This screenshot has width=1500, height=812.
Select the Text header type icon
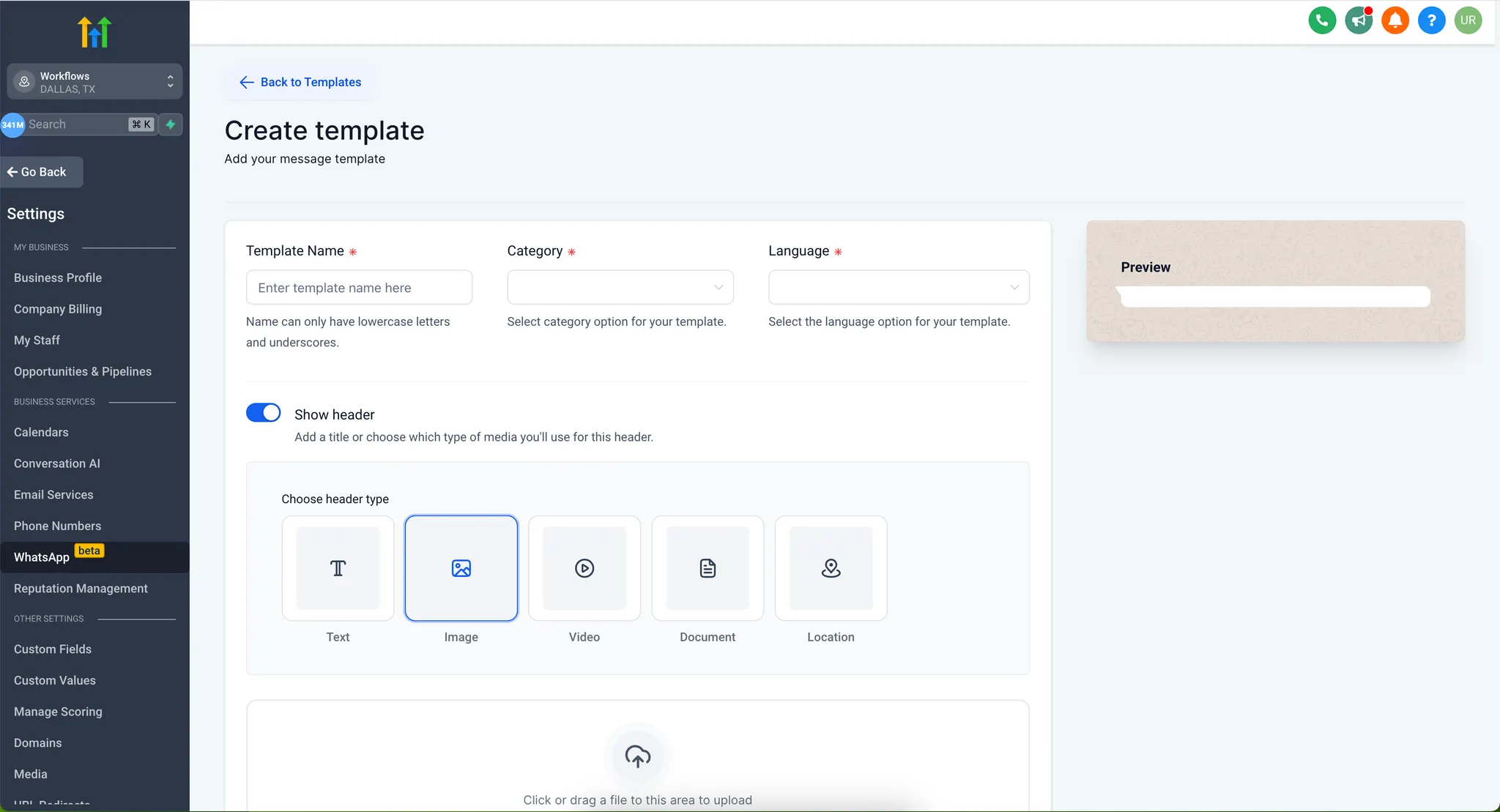click(x=338, y=568)
